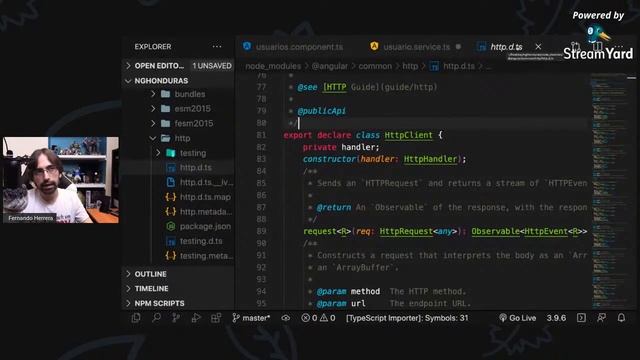Screen dimensions: 640x360
Task: Expand the bundles folder
Action: [x=153, y=94]
